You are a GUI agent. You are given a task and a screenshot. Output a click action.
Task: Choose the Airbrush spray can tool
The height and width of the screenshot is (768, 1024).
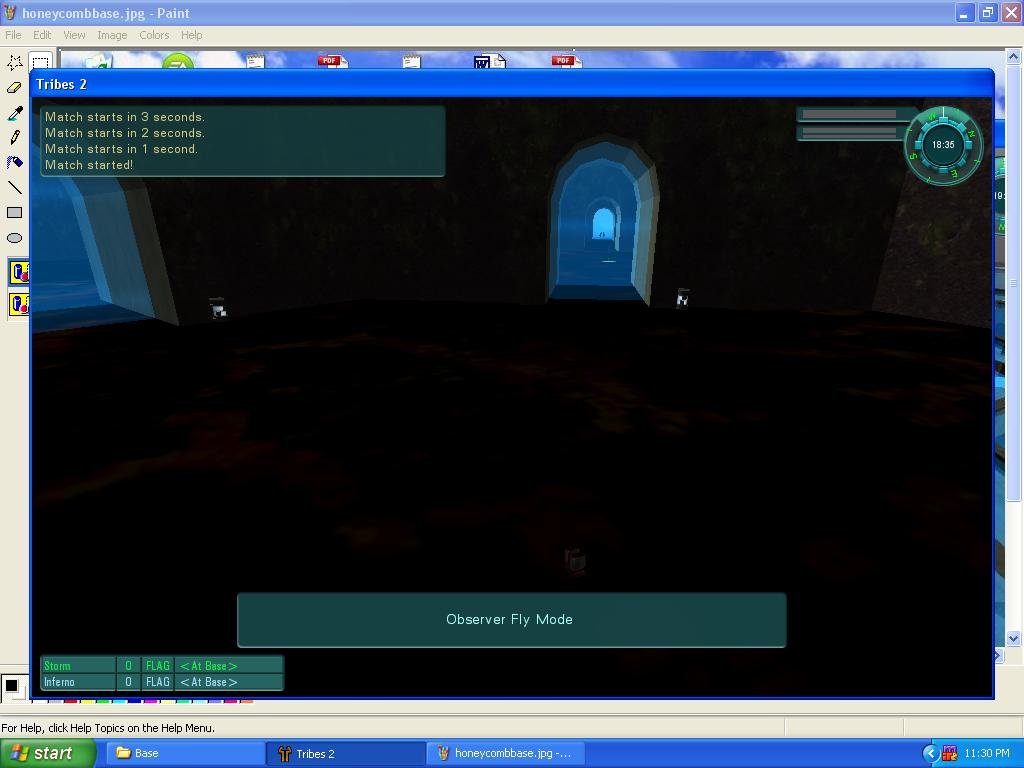click(x=14, y=163)
